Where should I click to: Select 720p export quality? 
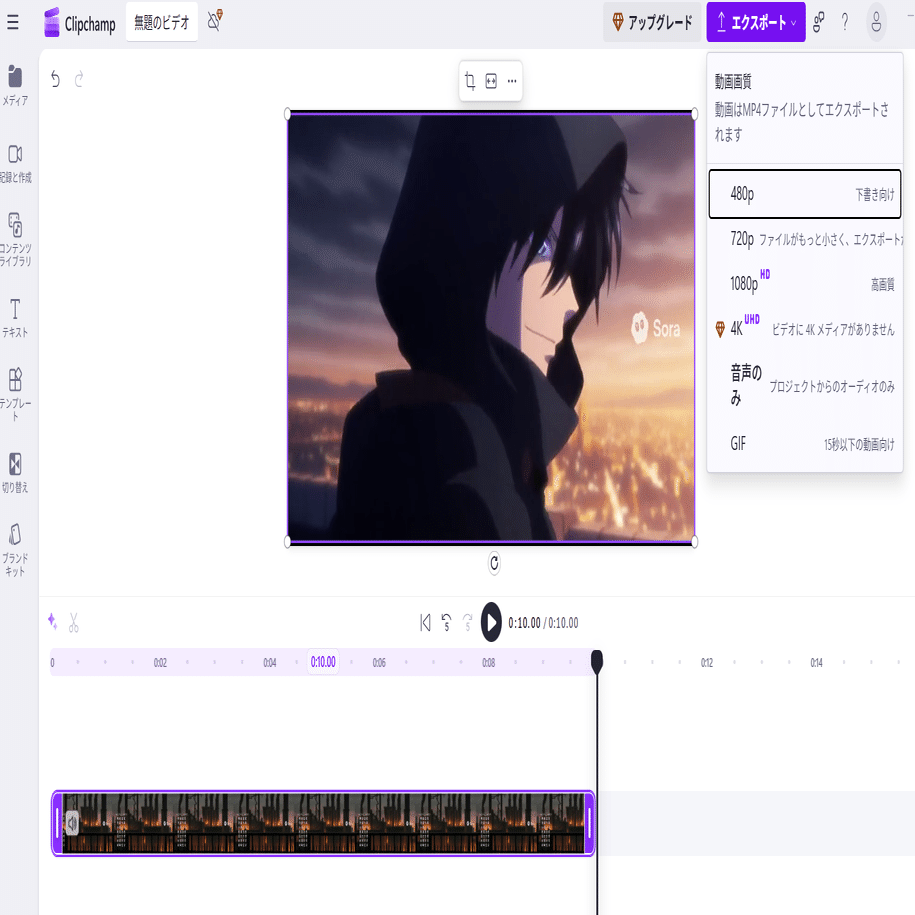pyautogui.click(x=805, y=239)
